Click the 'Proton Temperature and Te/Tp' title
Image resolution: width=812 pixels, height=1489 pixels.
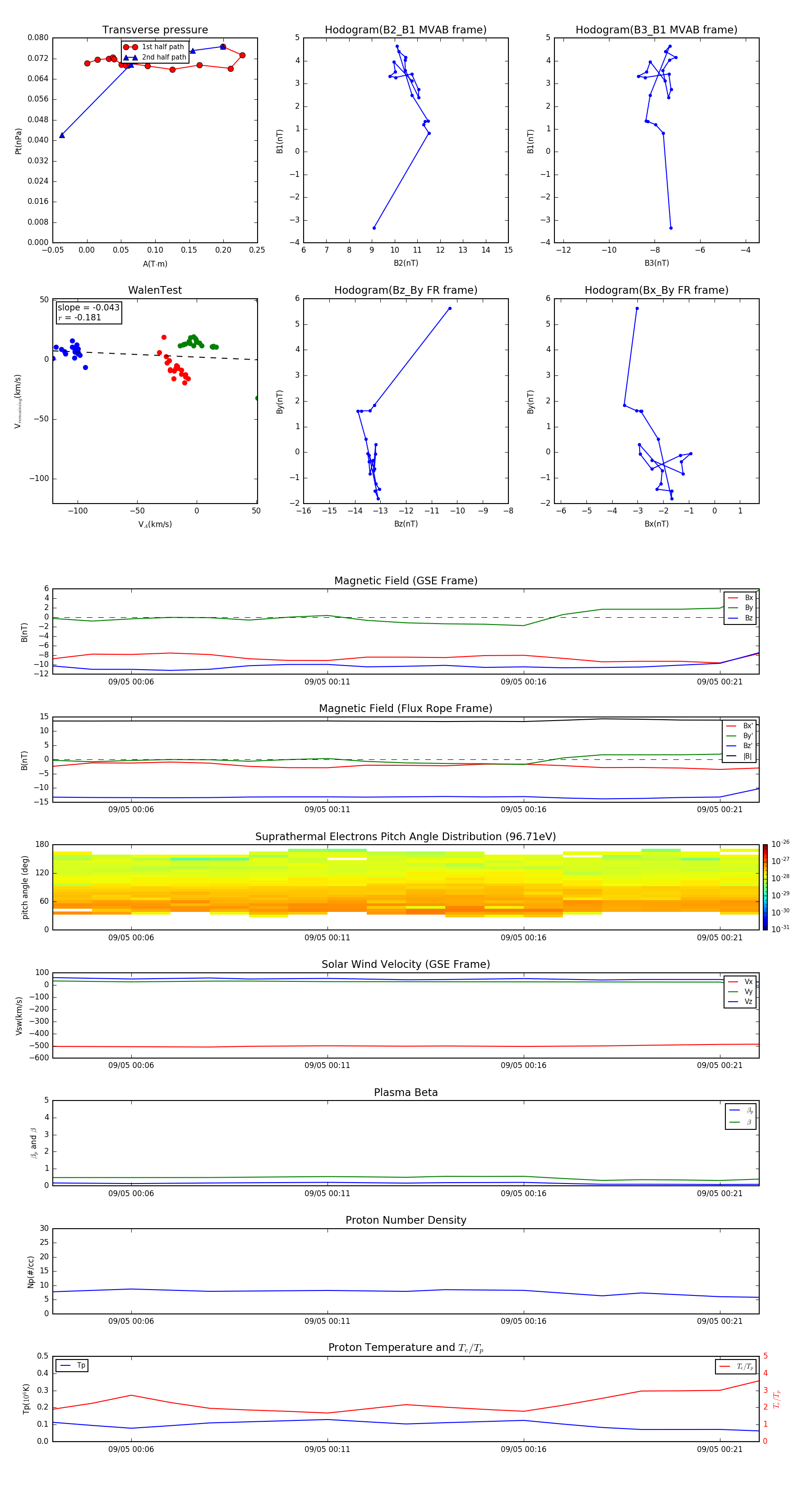406,1348
